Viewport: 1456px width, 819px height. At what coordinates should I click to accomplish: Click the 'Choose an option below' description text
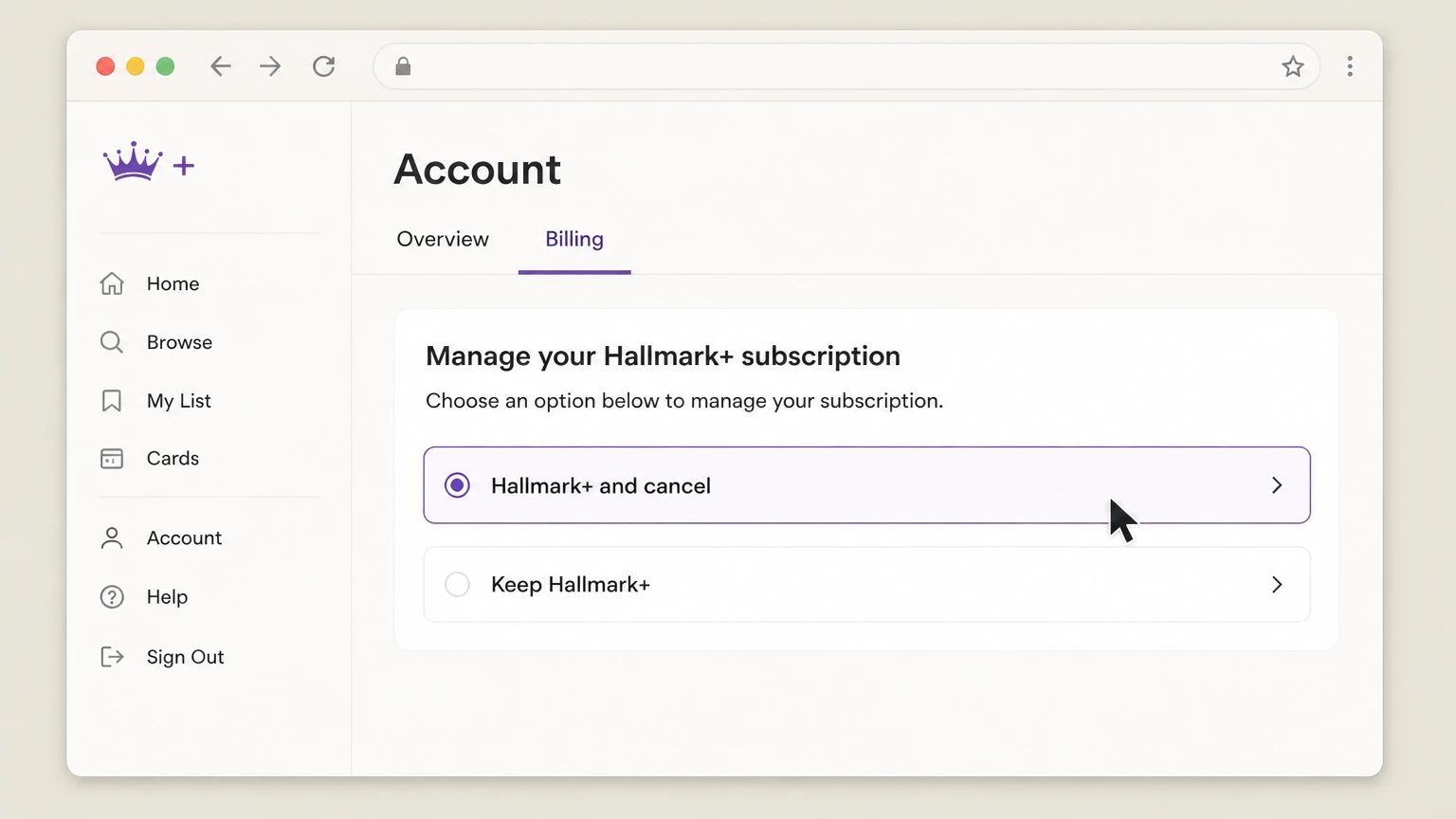pos(684,401)
